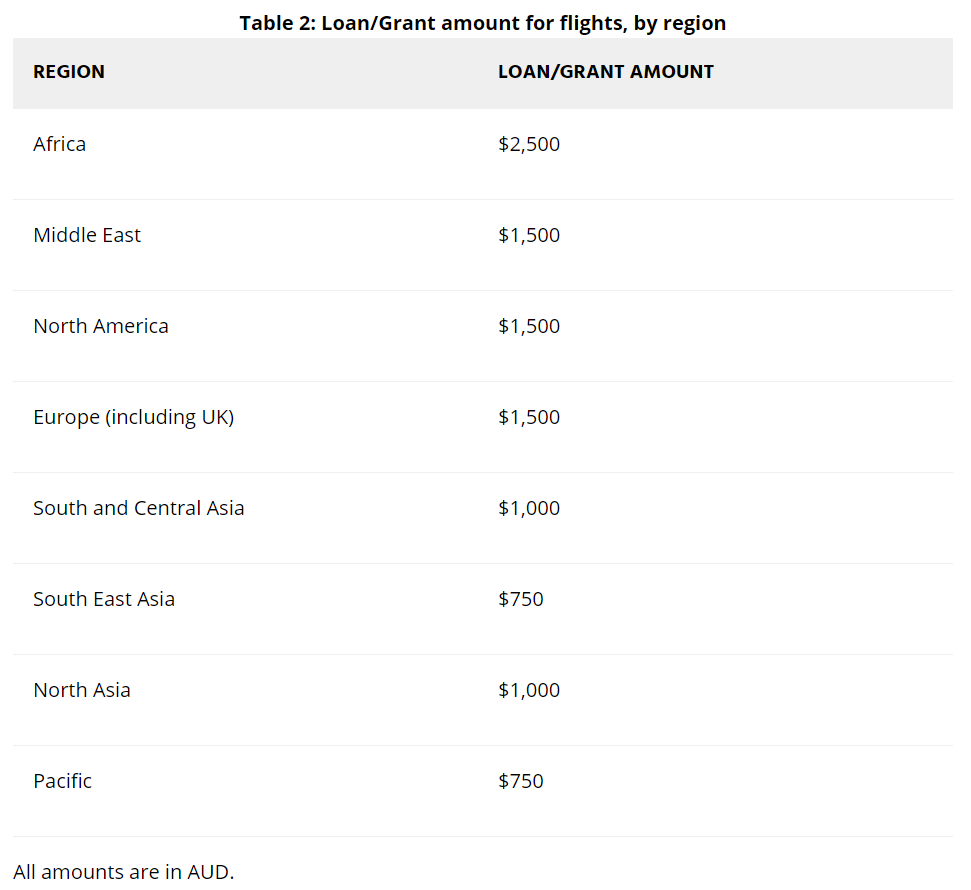Click the loan amount for Europe row
The height and width of the screenshot is (890, 971).
pyautogui.click(x=529, y=417)
